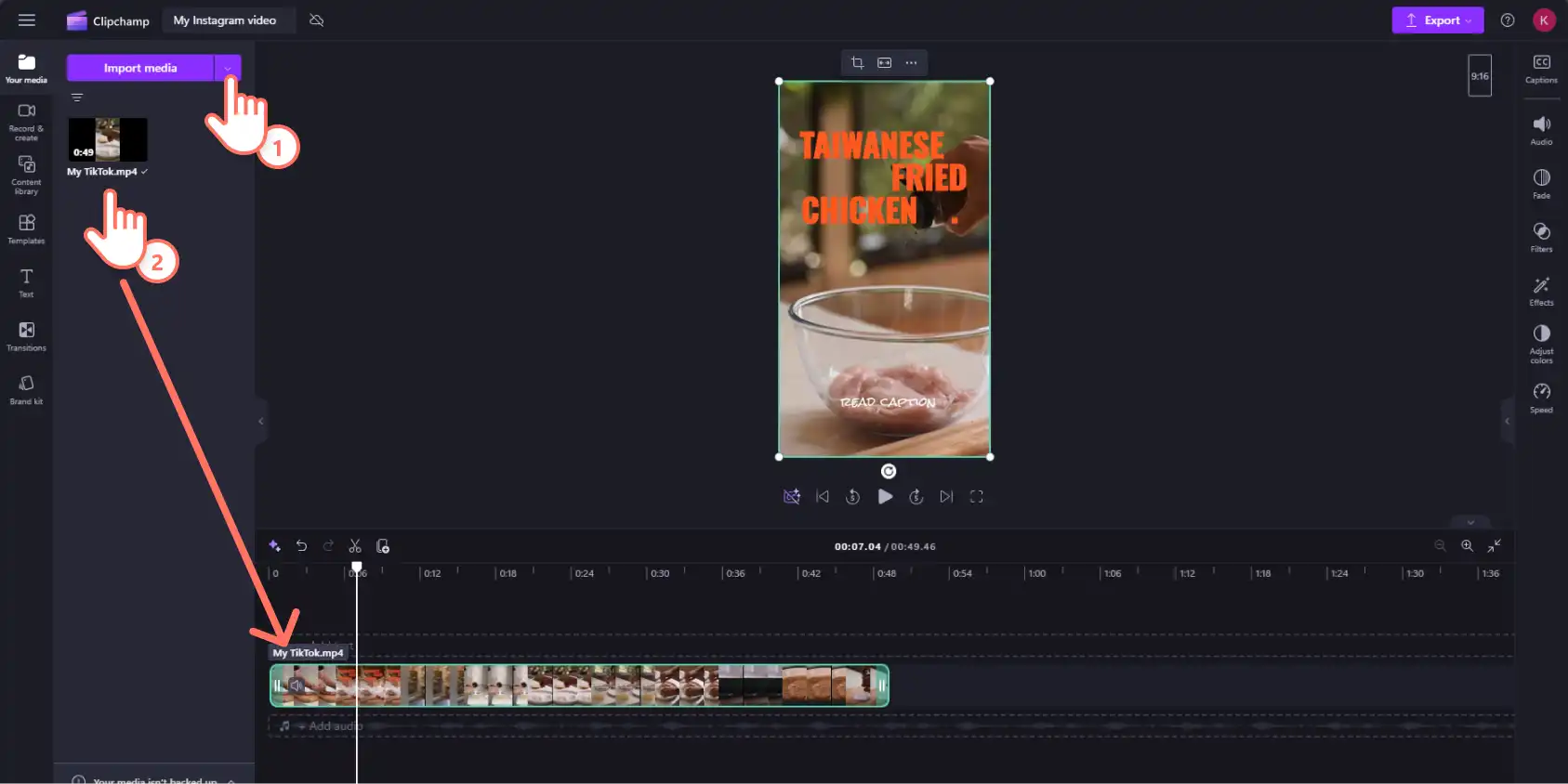The height and width of the screenshot is (784, 1568).
Task: Open the help question mark icon
Action: pos(1508,20)
